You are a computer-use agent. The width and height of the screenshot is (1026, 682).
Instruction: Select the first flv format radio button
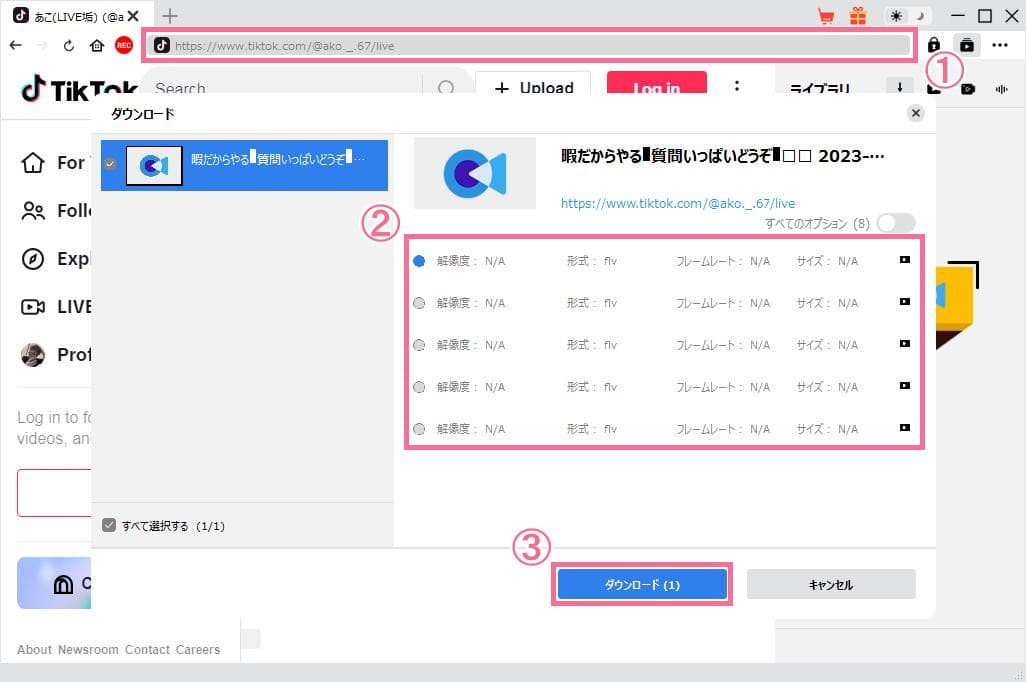(x=419, y=261)
